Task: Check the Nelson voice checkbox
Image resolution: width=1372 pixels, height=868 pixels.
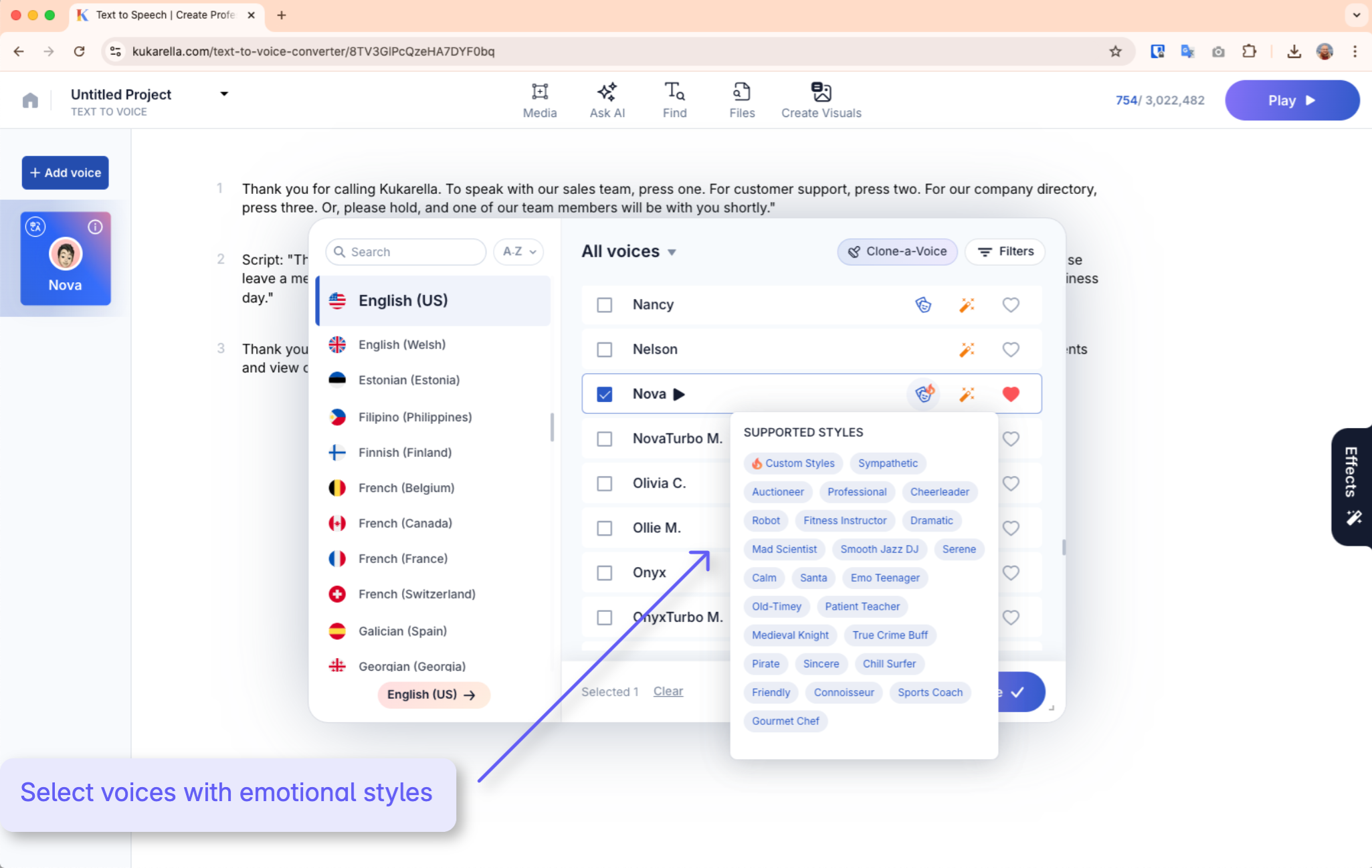Action: pyautogui.click(x=605, y=350)
